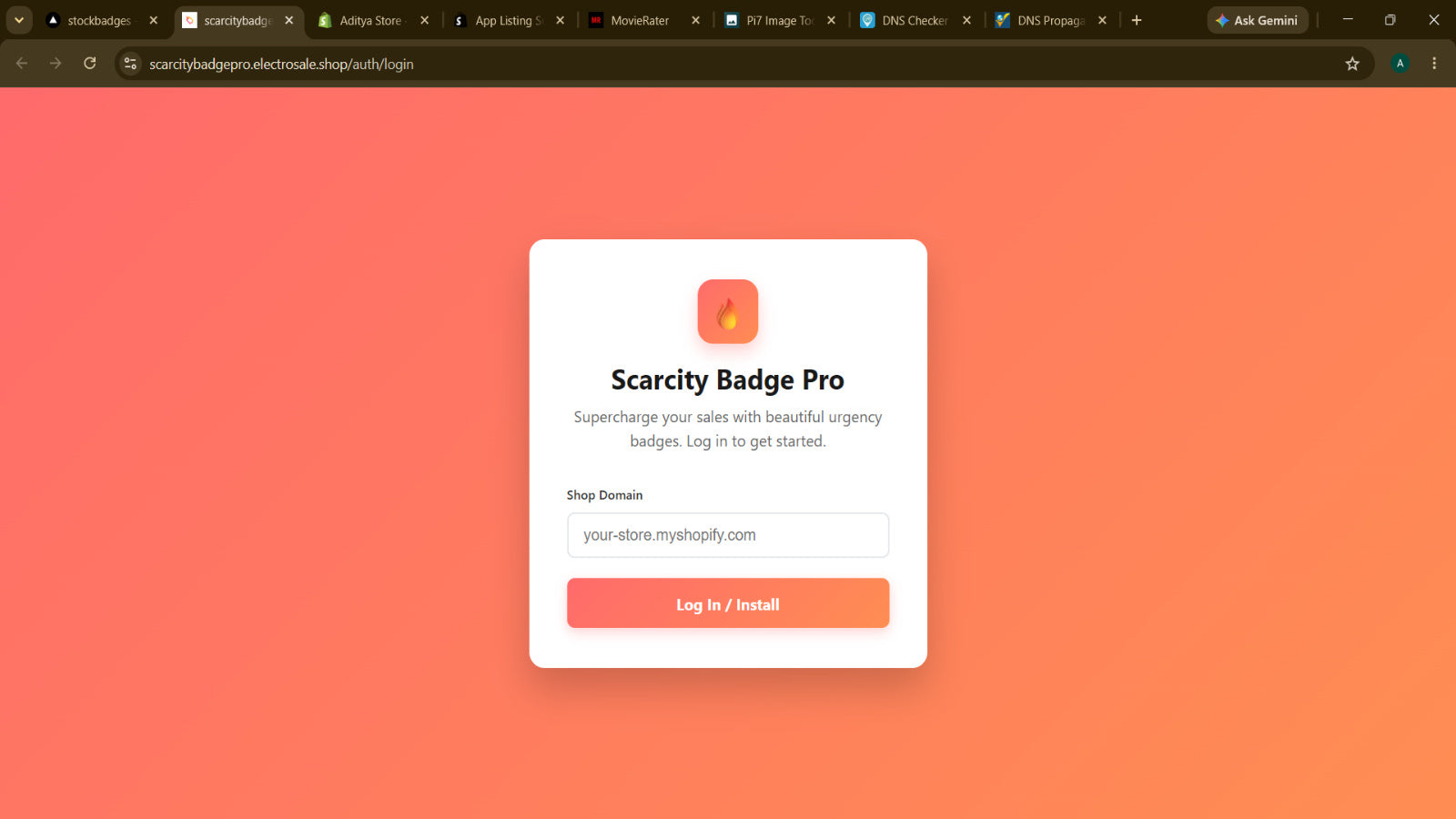
Task: Open a new tab with plus icon
Action: 1137,20
